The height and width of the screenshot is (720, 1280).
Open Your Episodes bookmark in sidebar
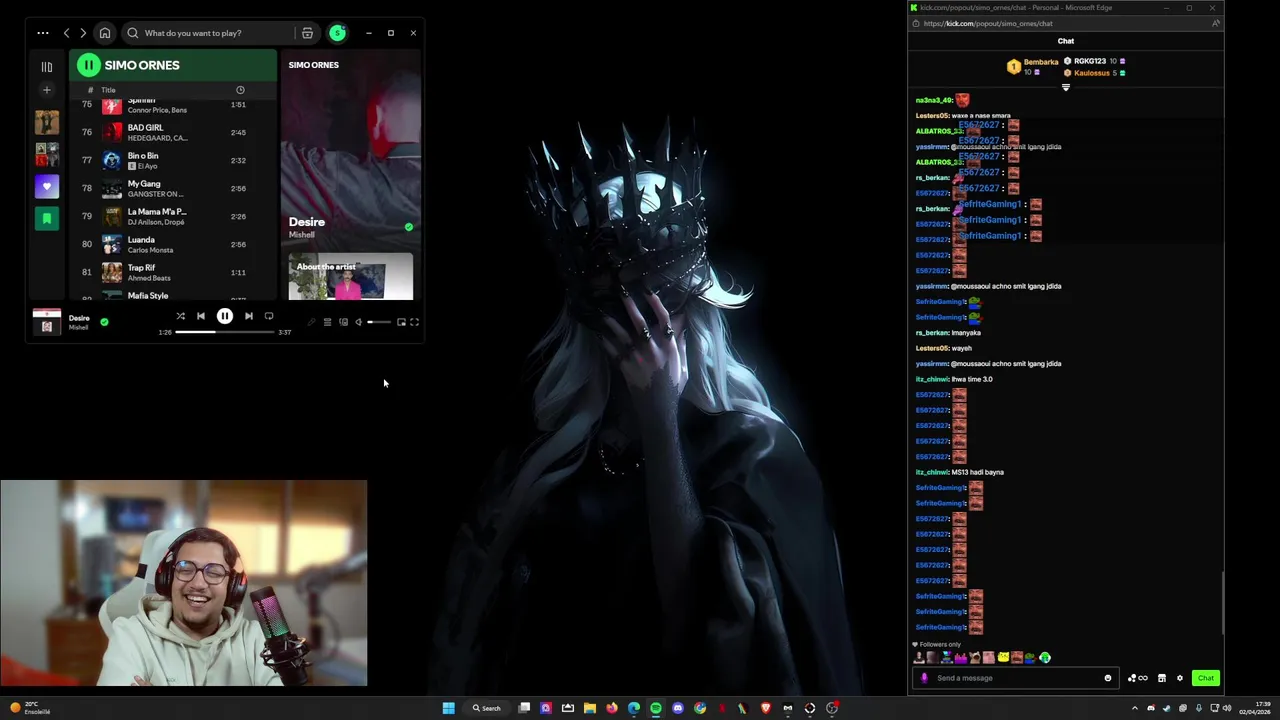click(46, 218)
